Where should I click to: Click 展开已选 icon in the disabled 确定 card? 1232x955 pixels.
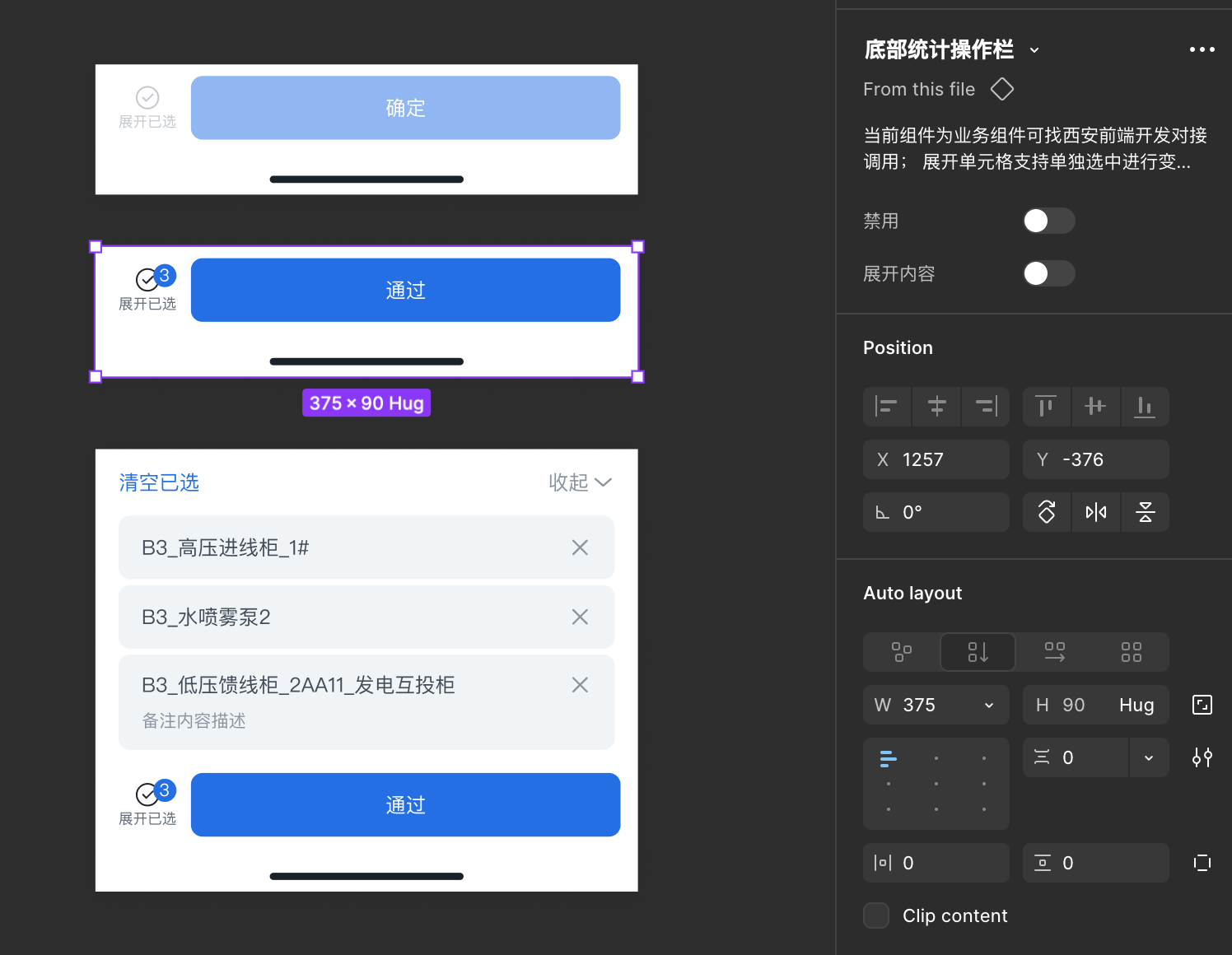point(147,98)
